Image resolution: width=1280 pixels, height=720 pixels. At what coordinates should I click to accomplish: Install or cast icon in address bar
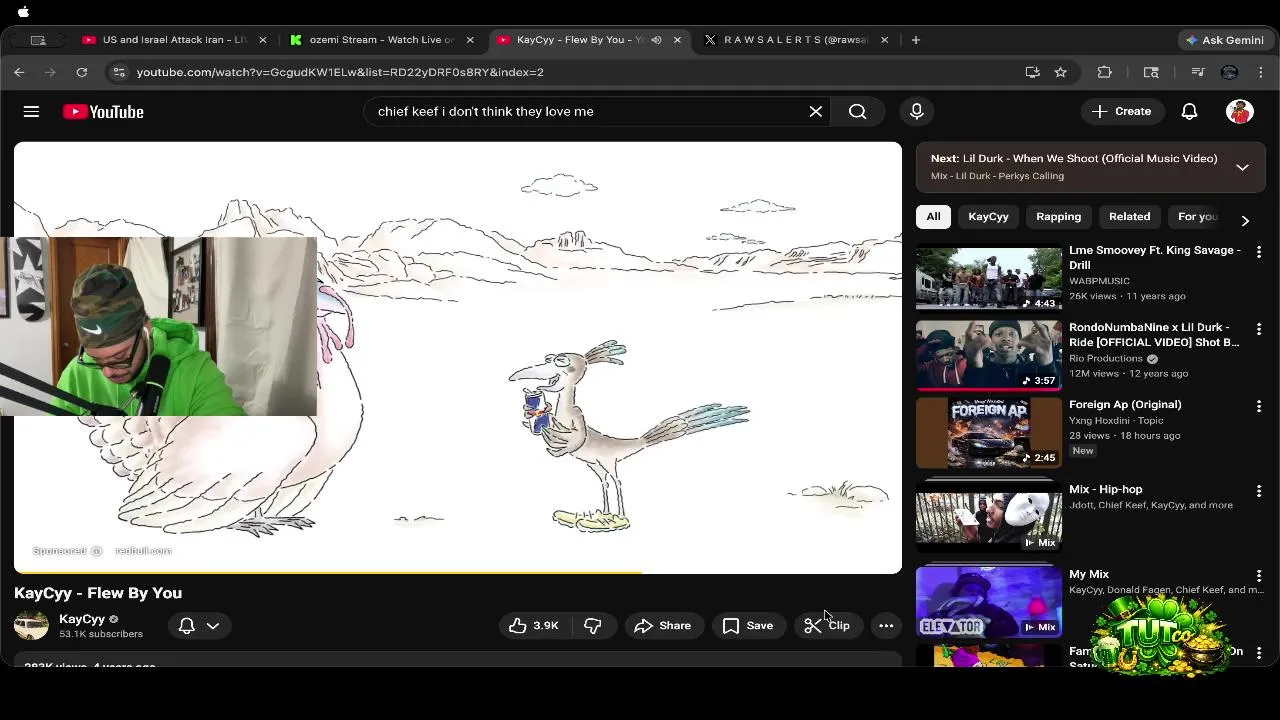[1033, 72]
